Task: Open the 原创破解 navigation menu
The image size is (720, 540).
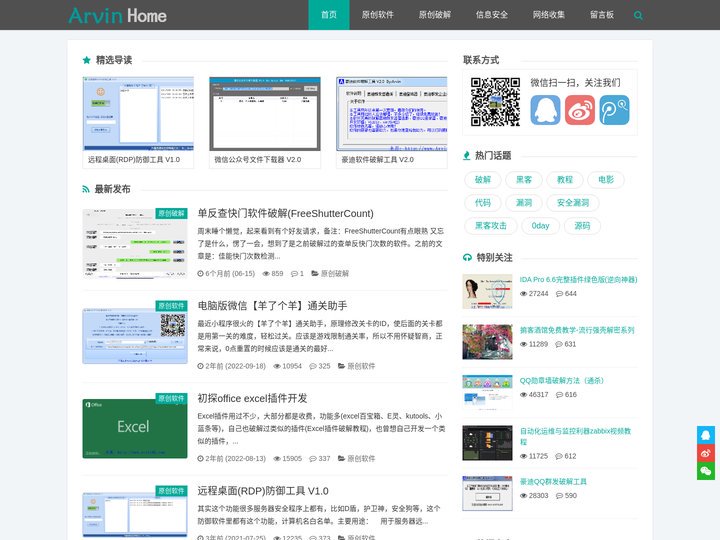Action: (x=434, y=15)
